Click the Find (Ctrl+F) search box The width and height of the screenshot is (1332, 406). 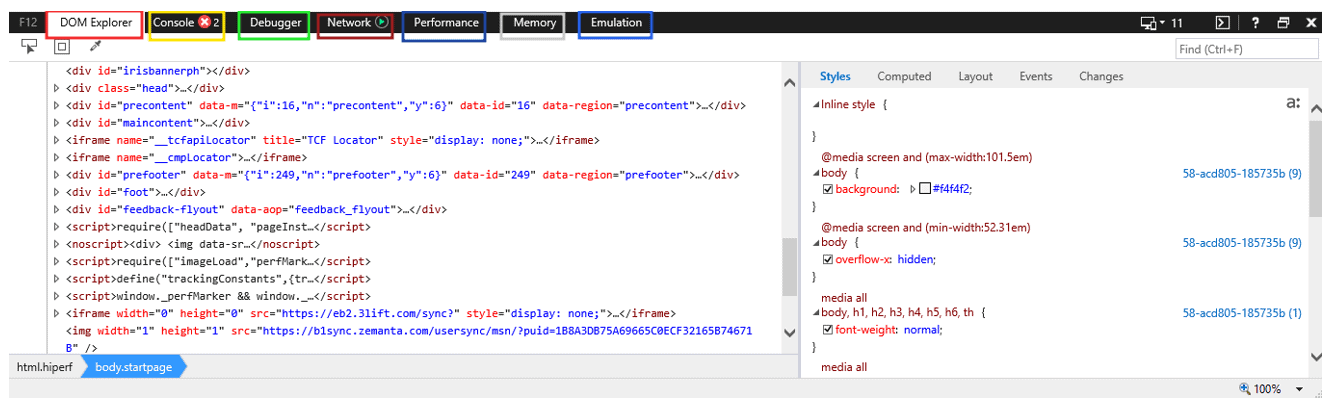tap(1246, 48)
